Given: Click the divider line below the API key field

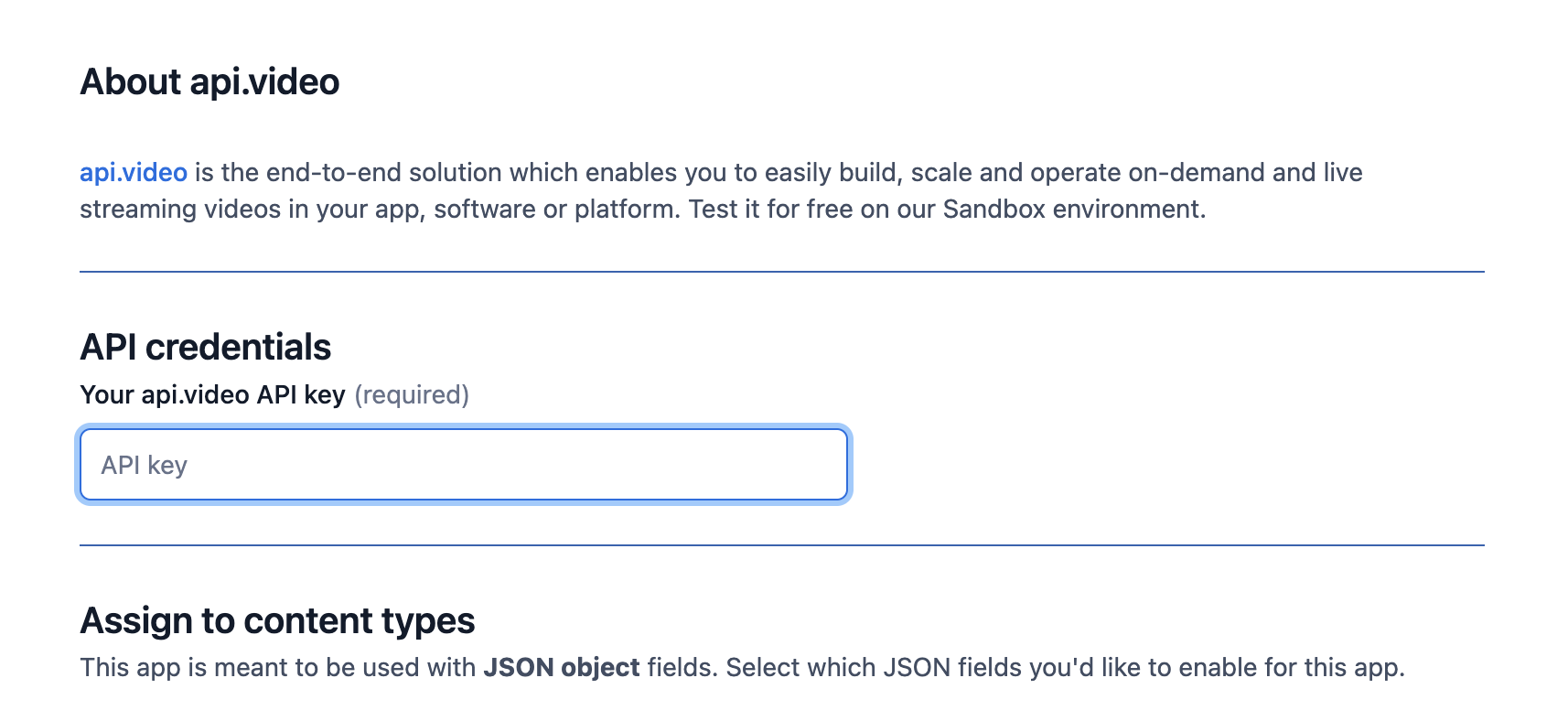Looking at the screenshot, I should click(x=781, y=545).
